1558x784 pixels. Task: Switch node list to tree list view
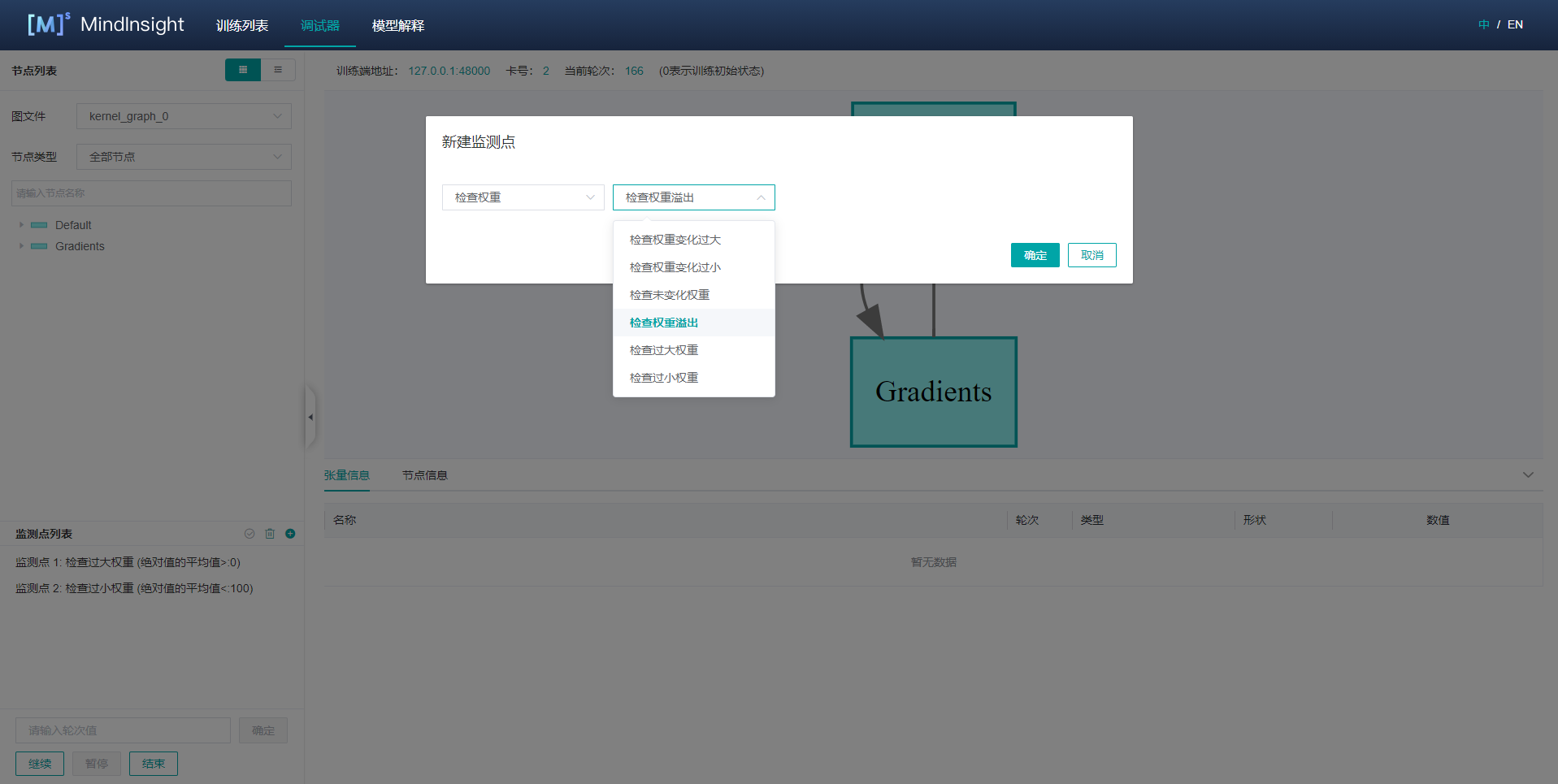click(278, 70)
